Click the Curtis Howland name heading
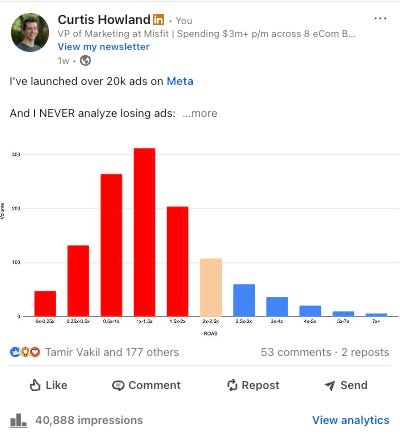This screenshot has height=438, width=400. pos(104,20)
